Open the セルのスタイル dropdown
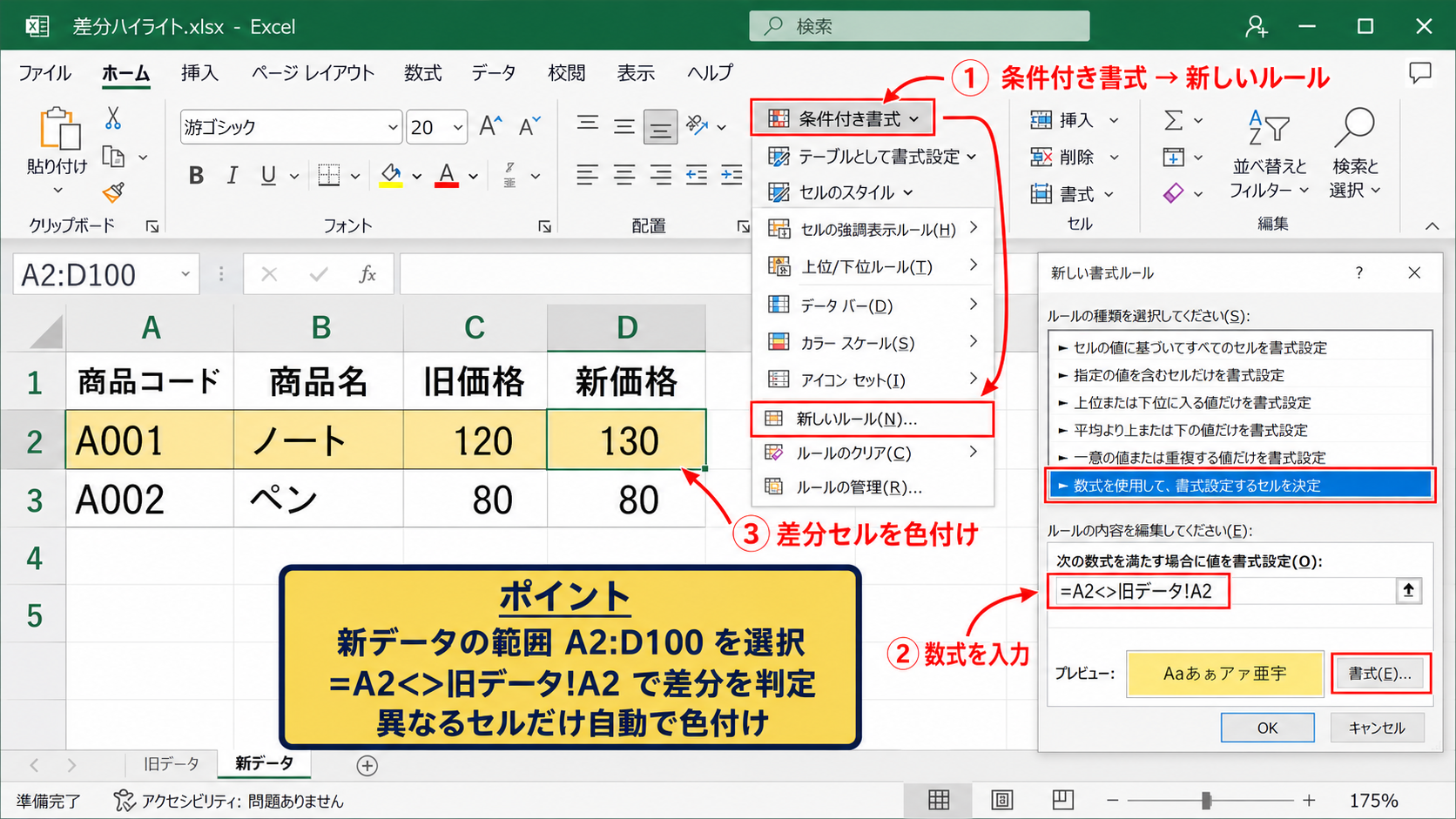The height and width of the screenshot is (819, 1456). 839,192
